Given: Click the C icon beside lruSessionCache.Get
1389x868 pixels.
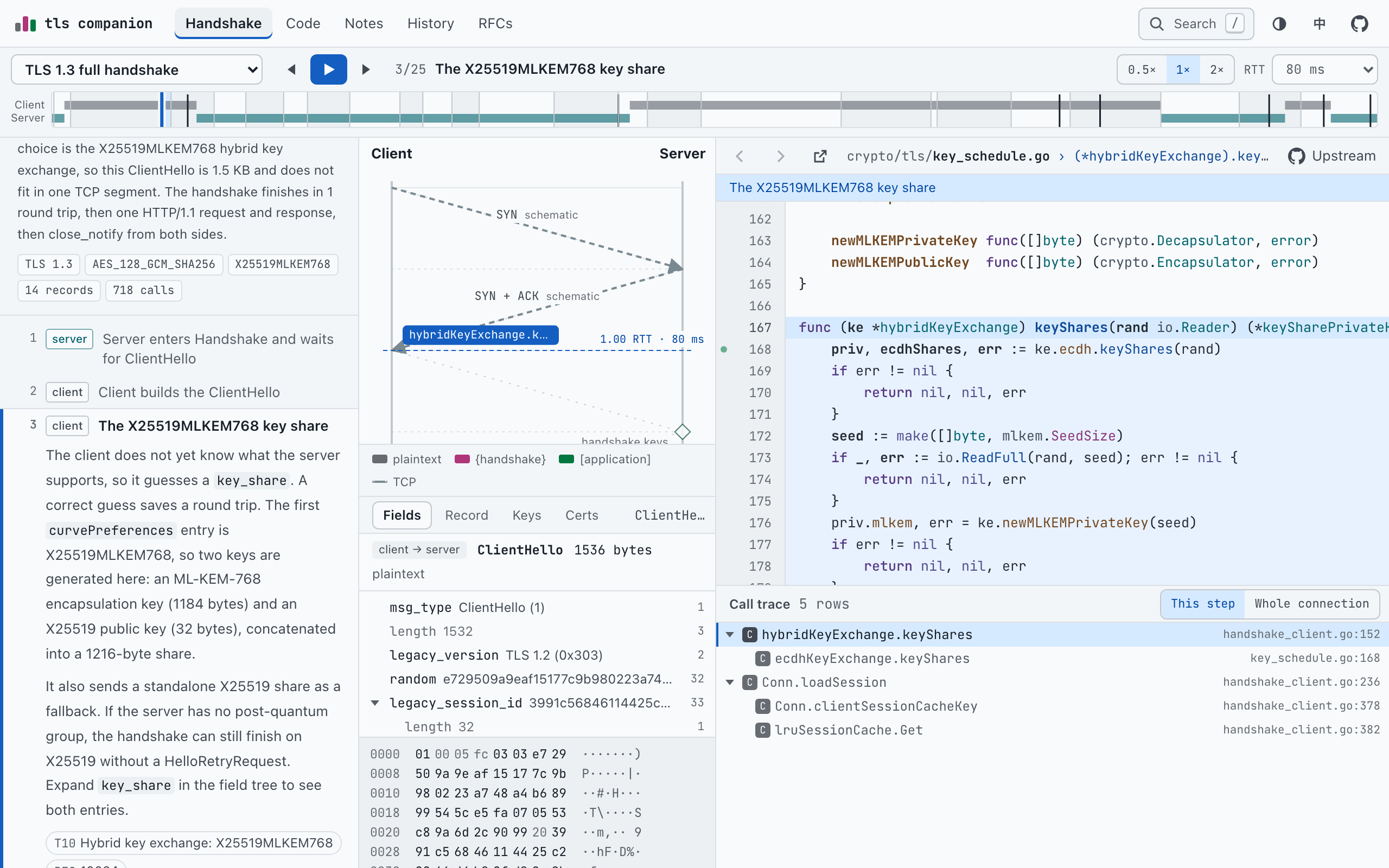Looking at the screenshot, I should tap(762, 730).
